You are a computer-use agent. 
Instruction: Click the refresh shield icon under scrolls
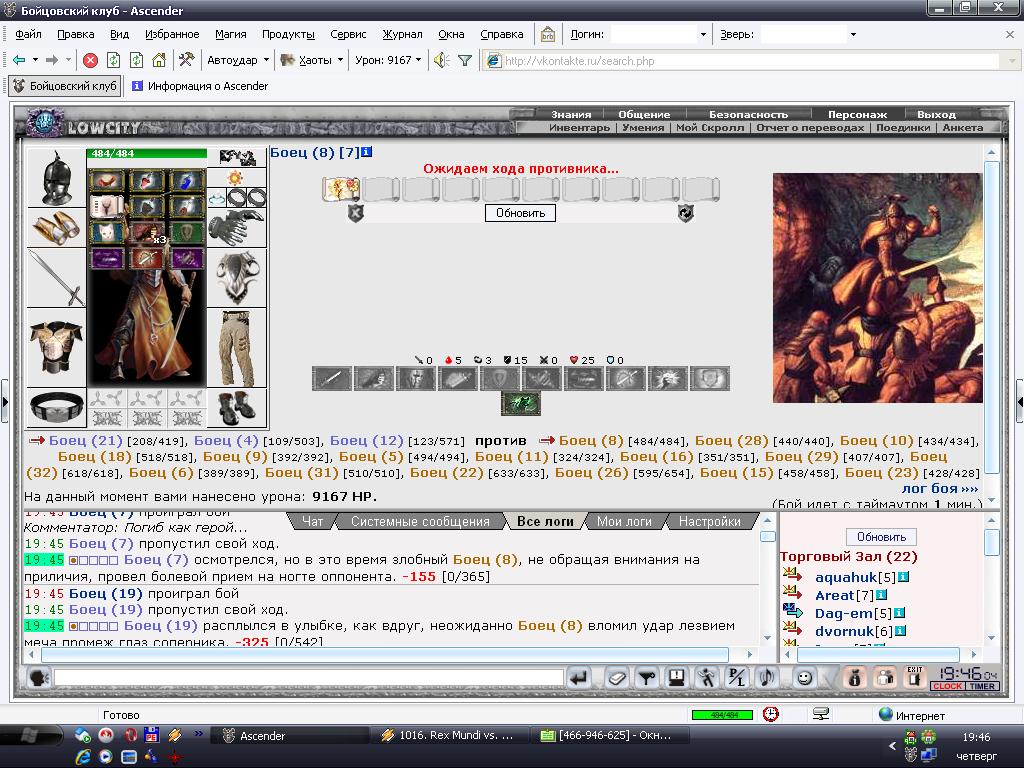point(685,213)
